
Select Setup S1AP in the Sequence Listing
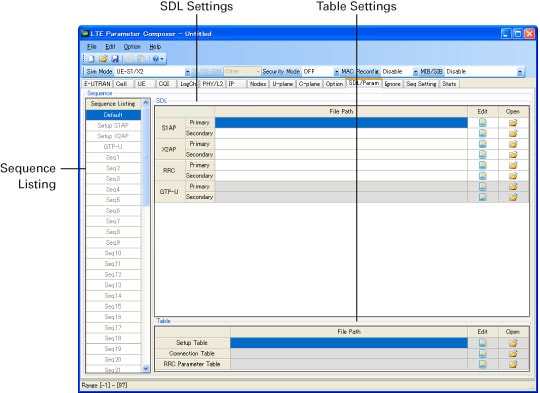point(113,125)
